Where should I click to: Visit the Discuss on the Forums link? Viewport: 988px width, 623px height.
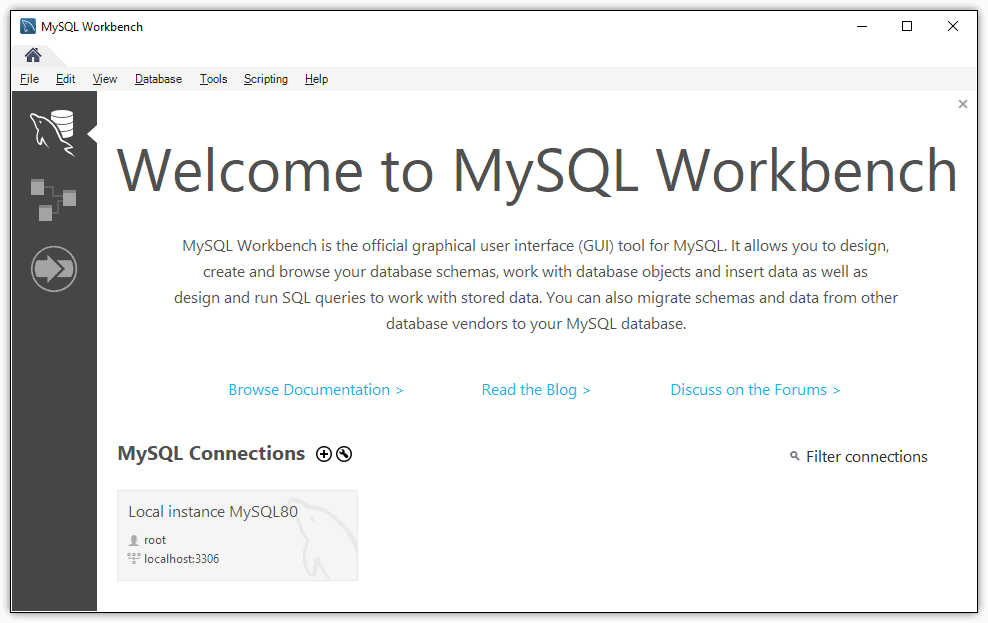click(x=754, y=390)
